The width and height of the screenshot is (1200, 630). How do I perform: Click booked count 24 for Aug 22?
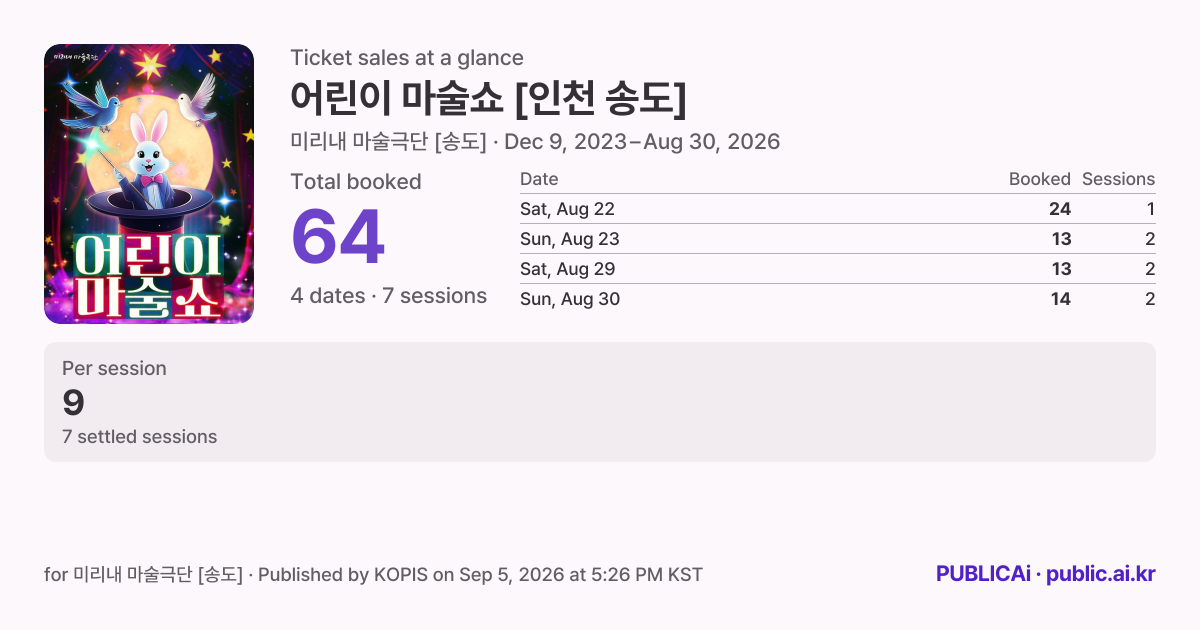1060,209
